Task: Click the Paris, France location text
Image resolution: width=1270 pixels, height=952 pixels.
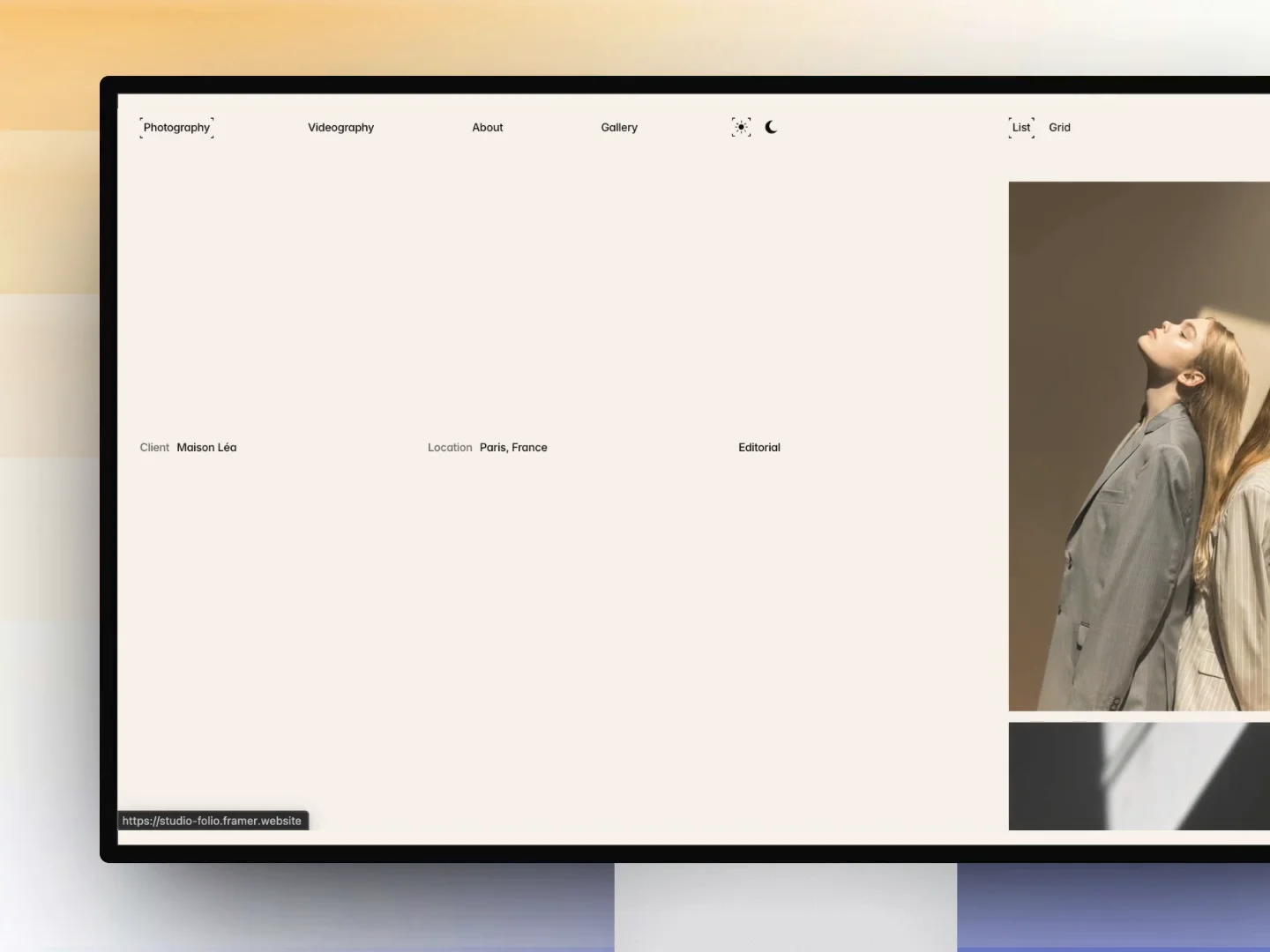Action: coord(513,447)
